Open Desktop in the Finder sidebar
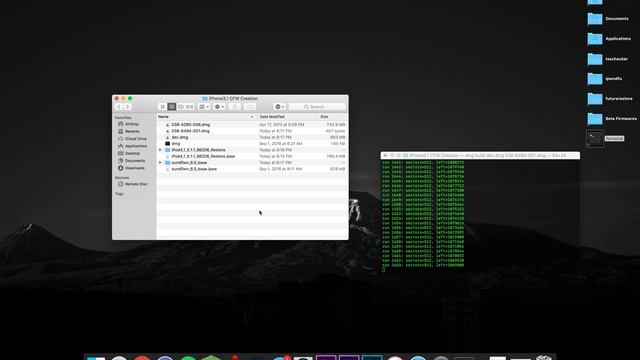Viewport: 640px width, 360px height. [x=129, y=153]
